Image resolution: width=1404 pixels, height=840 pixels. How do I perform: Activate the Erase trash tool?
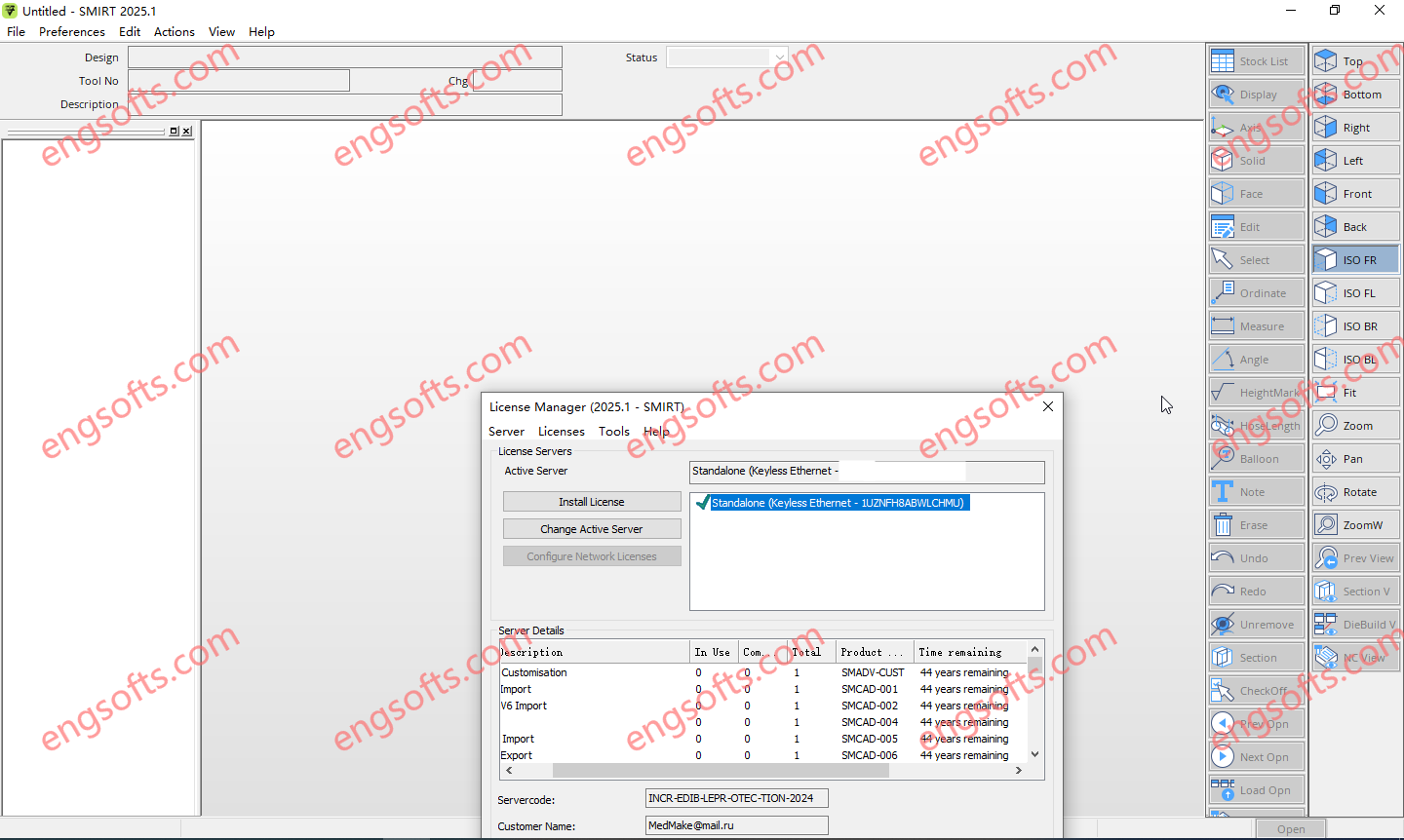coord(1256,525)
